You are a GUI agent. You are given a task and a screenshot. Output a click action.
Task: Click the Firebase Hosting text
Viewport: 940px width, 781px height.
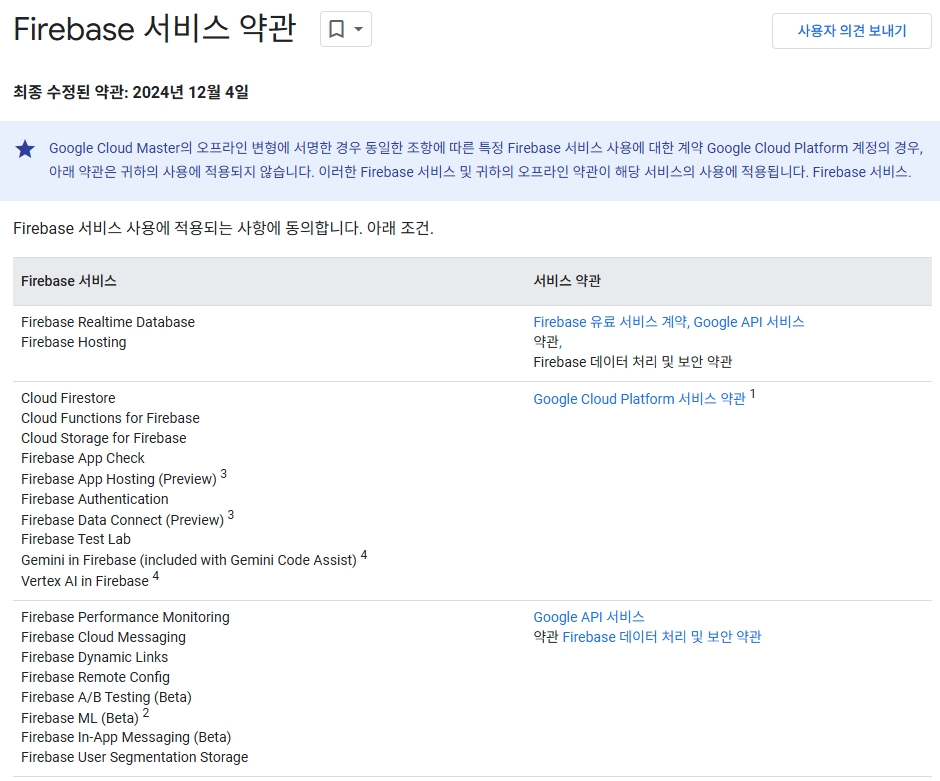pyautogui.click(x=74, y=342)
